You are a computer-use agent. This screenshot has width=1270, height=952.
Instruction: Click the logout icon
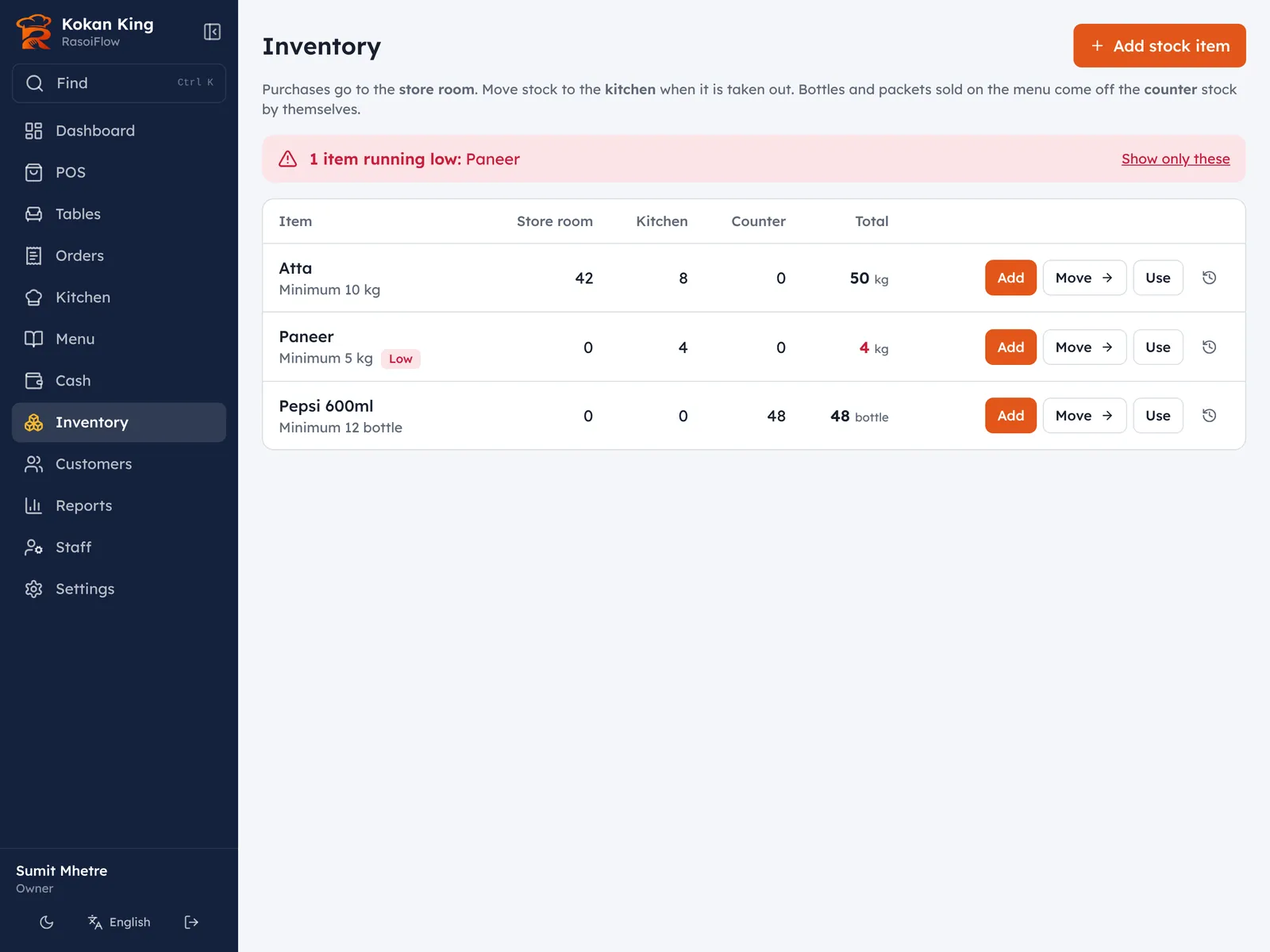tap(191, 922)
